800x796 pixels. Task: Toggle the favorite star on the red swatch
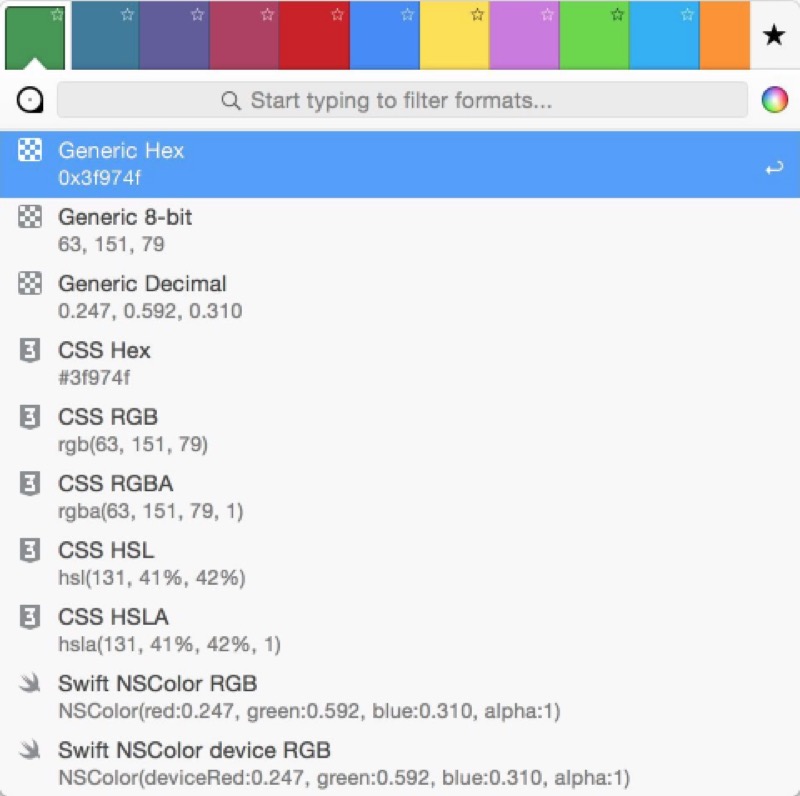pyautogui.click(x=337, y=15)
